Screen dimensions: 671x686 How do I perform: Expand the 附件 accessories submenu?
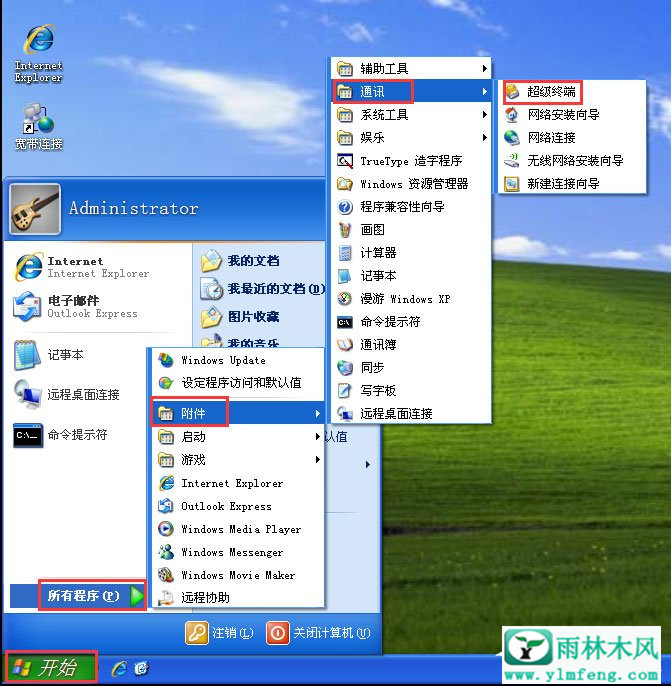(238, 413)
